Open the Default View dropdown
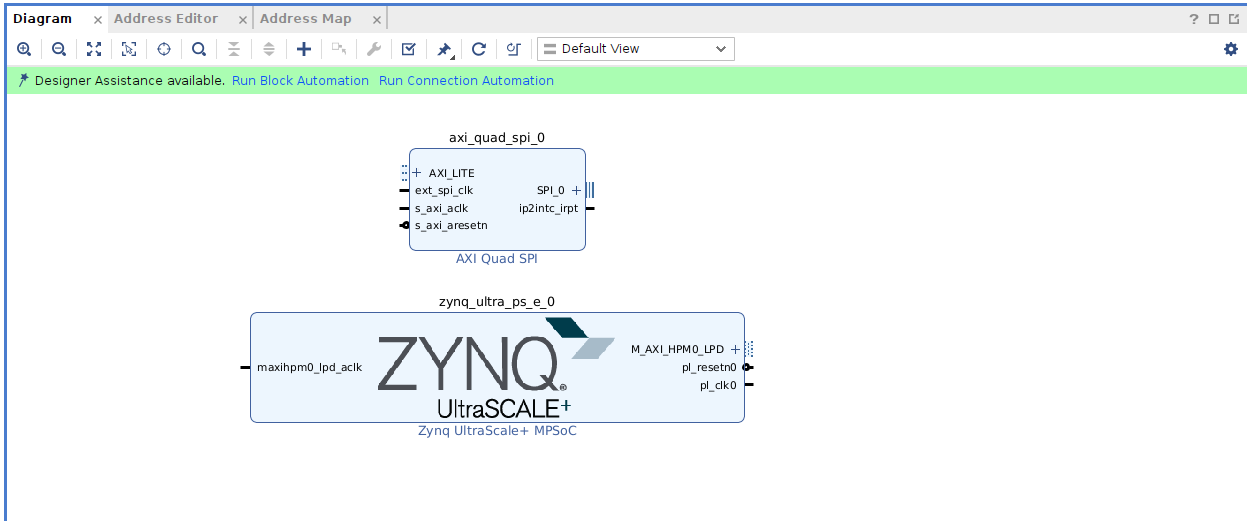Viewport: 1247px width, 521px height. click(636, 49)
